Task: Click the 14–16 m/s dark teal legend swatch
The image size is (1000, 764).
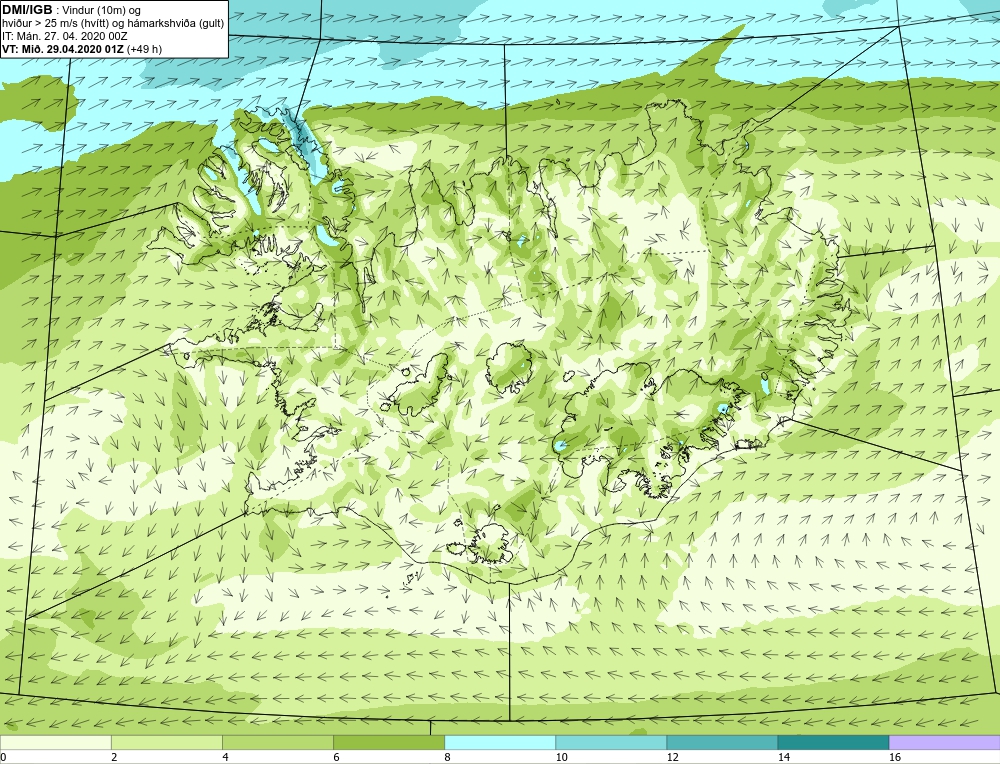Action: point(832,742)
